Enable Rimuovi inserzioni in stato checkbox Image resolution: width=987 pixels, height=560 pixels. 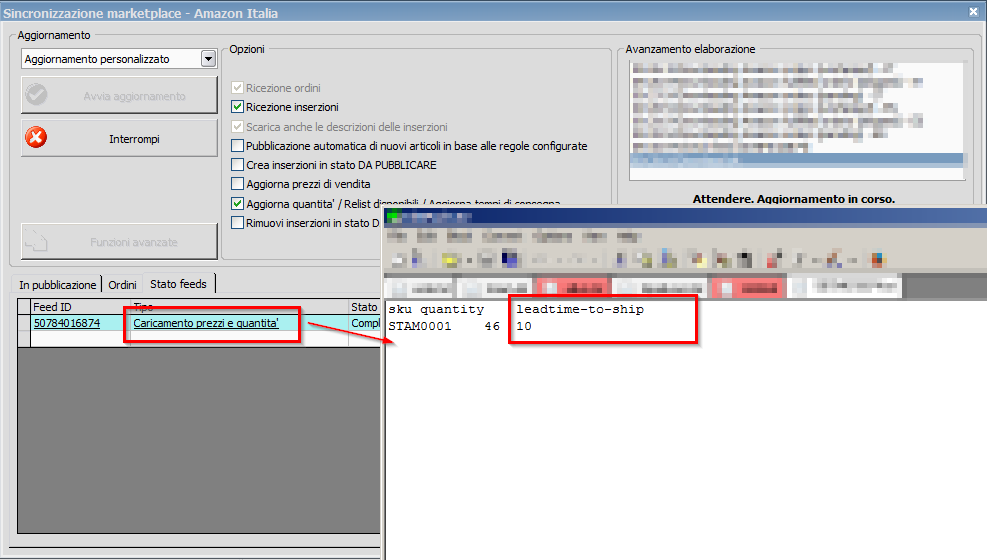click(237, 223)
